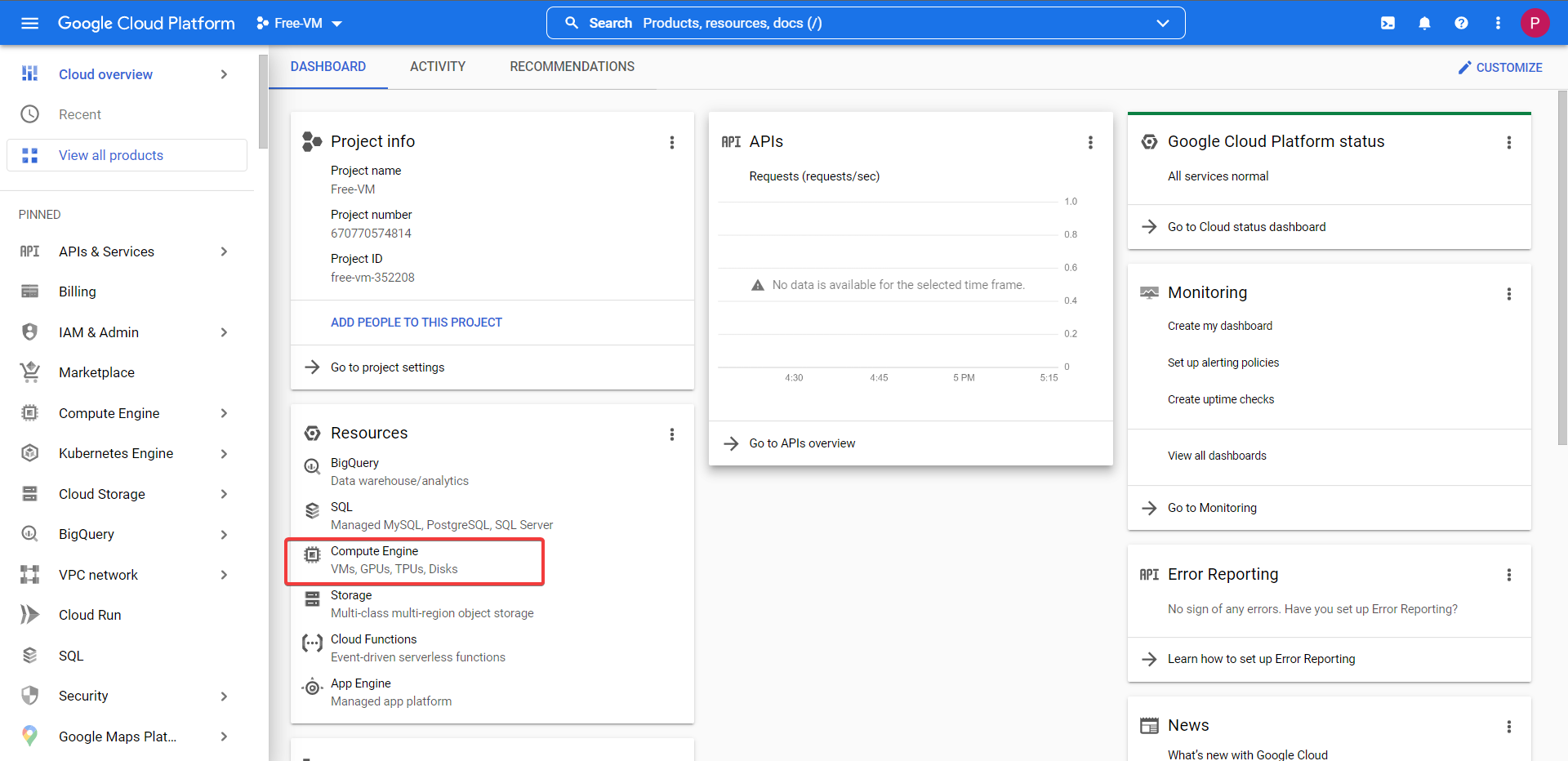The width and height of the screenshot is (1568, 761).
Task: Select View all products in sidebar
Action: pyautogui.click(x=127, y=155)
